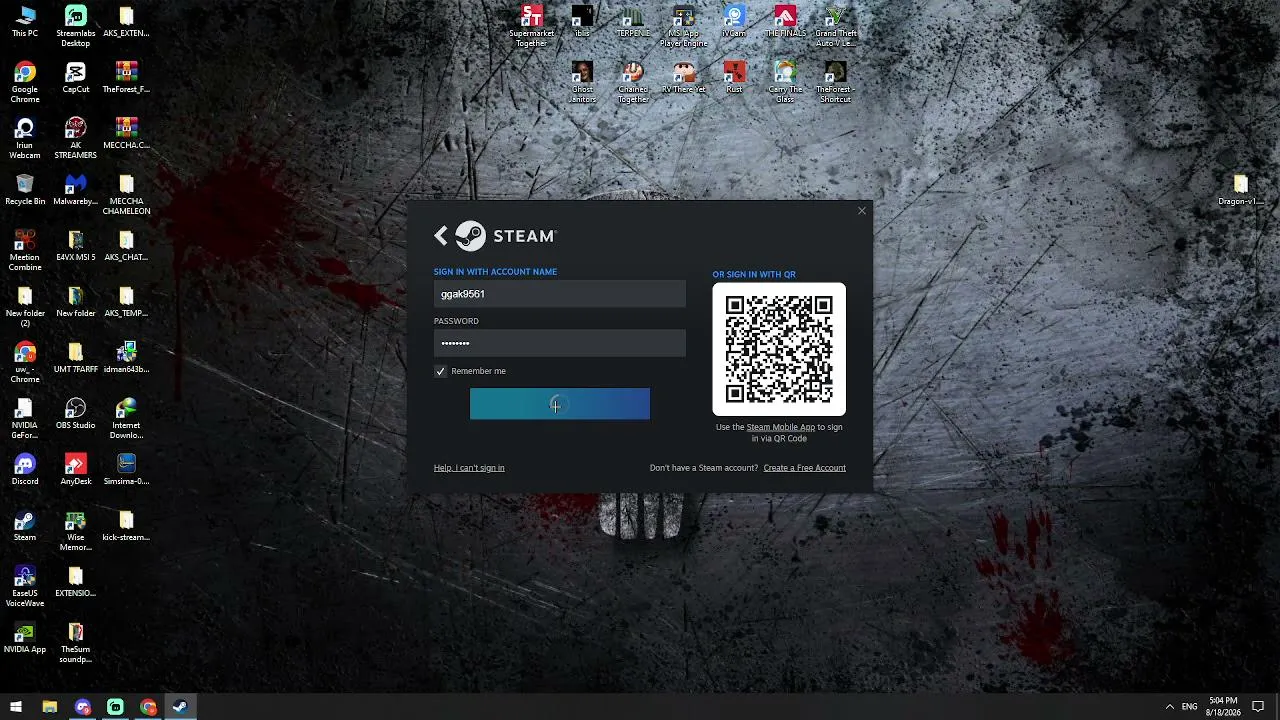Image resolution: width=1280 pixels, height=720 pixels.
Task: Go back using the Steam dialog arrow
Action: point(441,236)
